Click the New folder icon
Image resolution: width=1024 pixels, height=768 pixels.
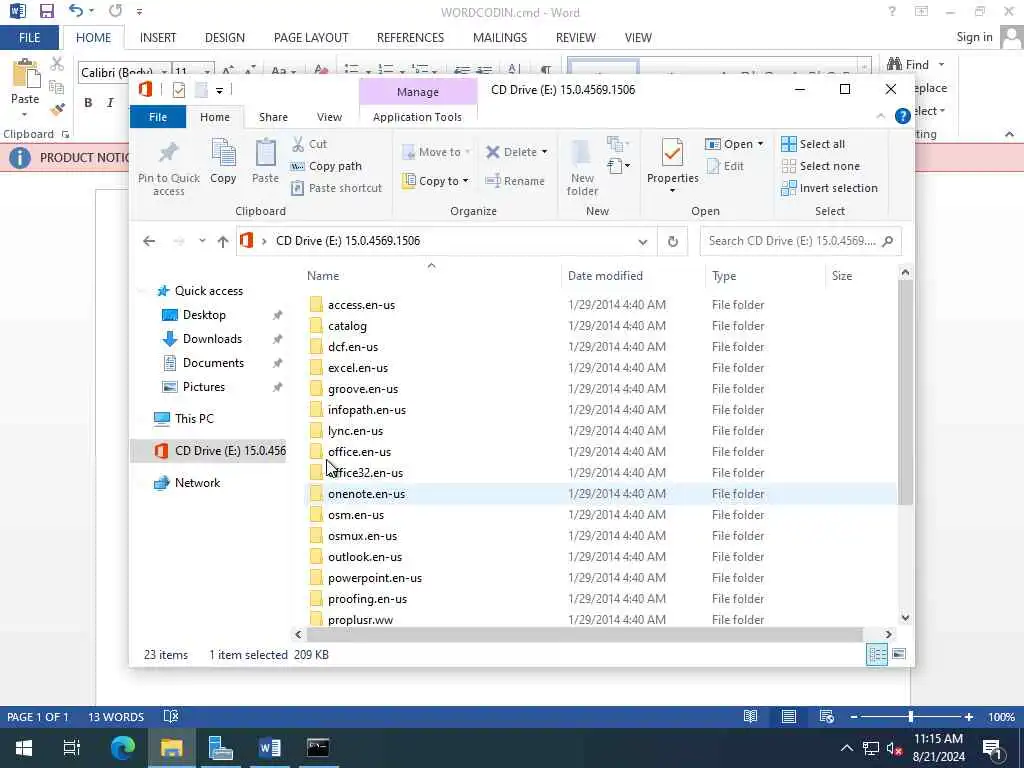581,154
